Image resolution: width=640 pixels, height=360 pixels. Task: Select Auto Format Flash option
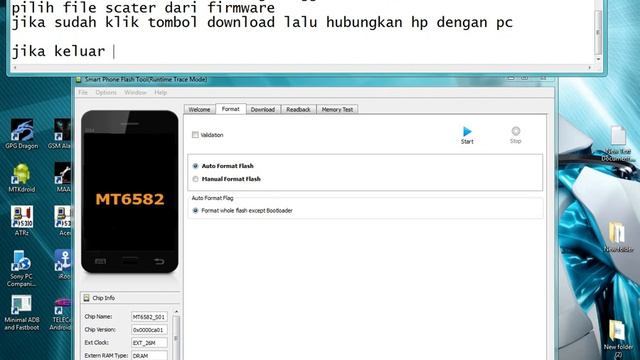coord(195,166)
